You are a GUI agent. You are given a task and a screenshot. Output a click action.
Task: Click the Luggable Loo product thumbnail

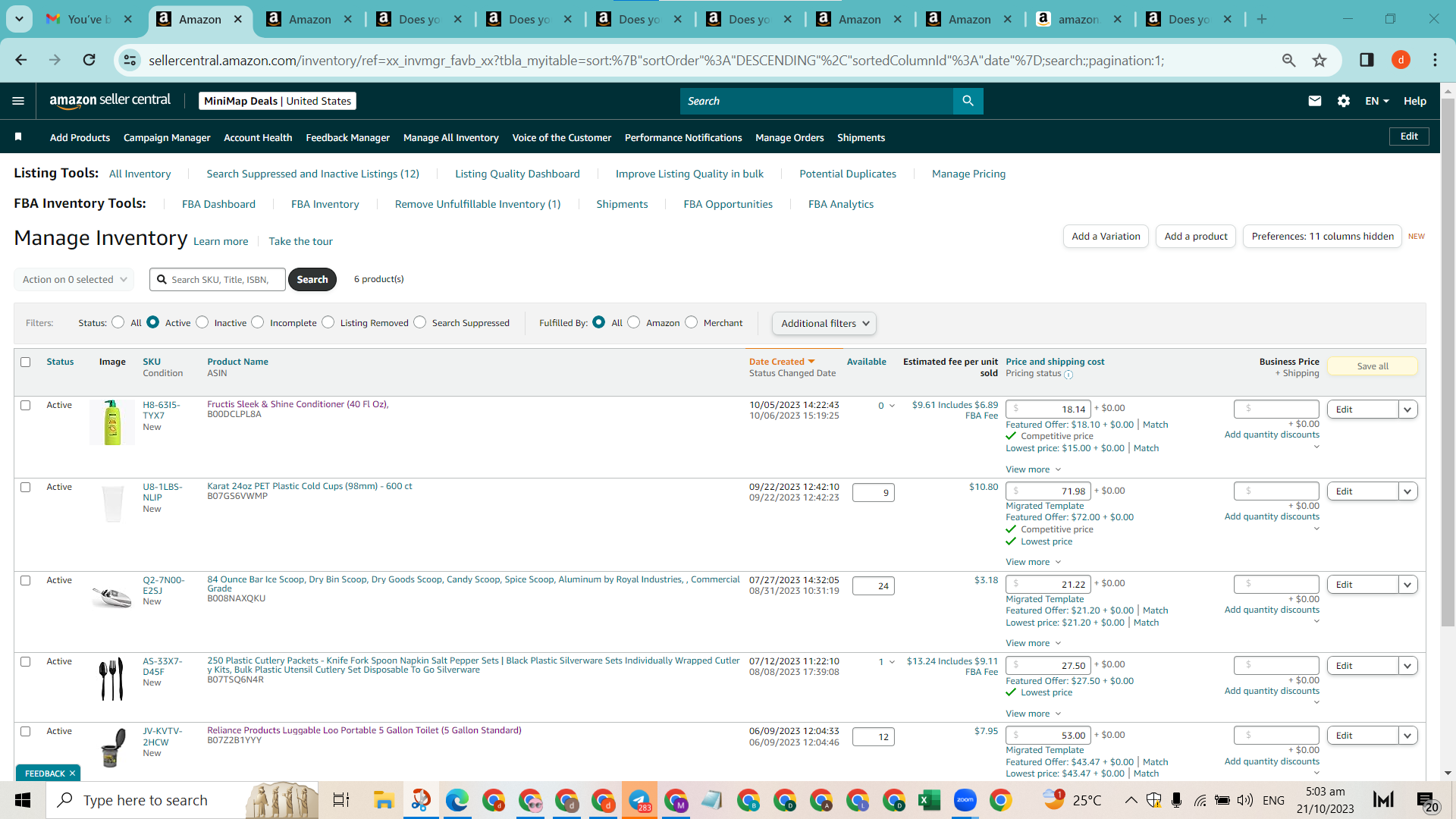tap(112, 747)
